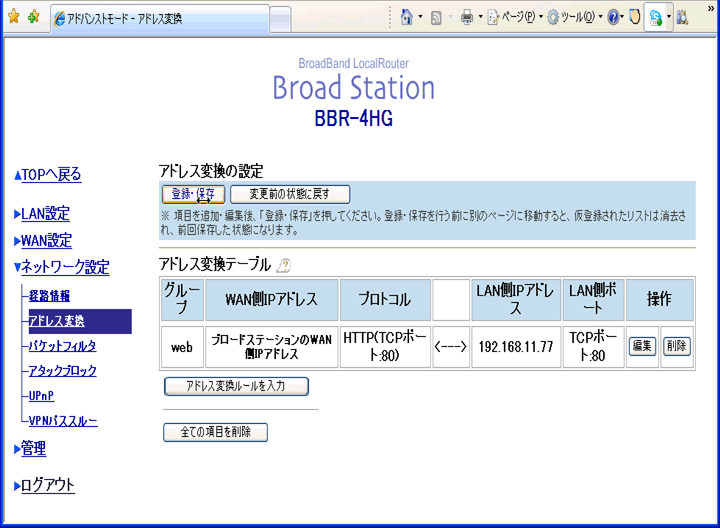
Task: Open VPNパススルー submenu item
Action: pos(63,421)
